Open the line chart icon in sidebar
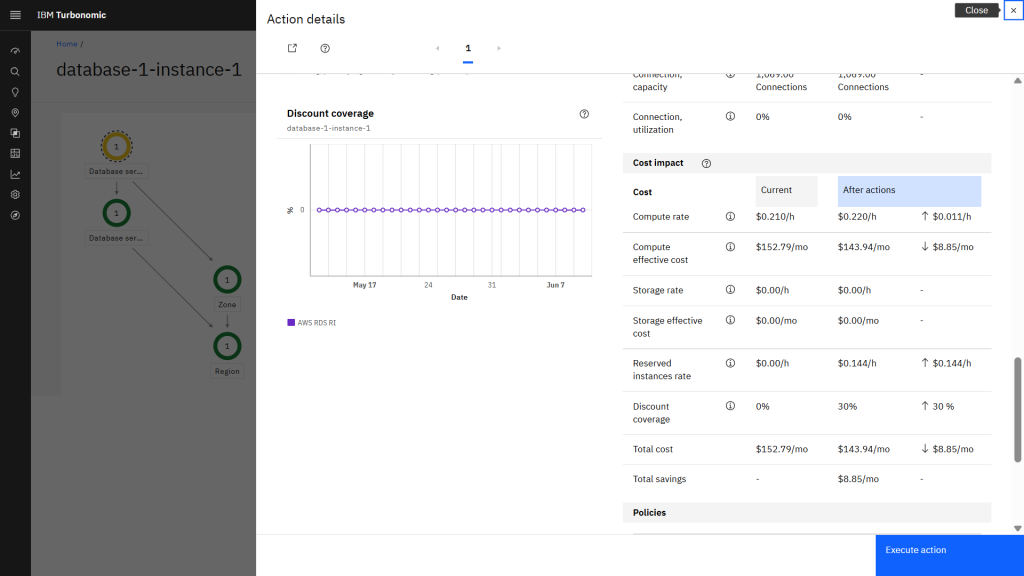The height and width of the screenshot is (576, 1024). 15,174
